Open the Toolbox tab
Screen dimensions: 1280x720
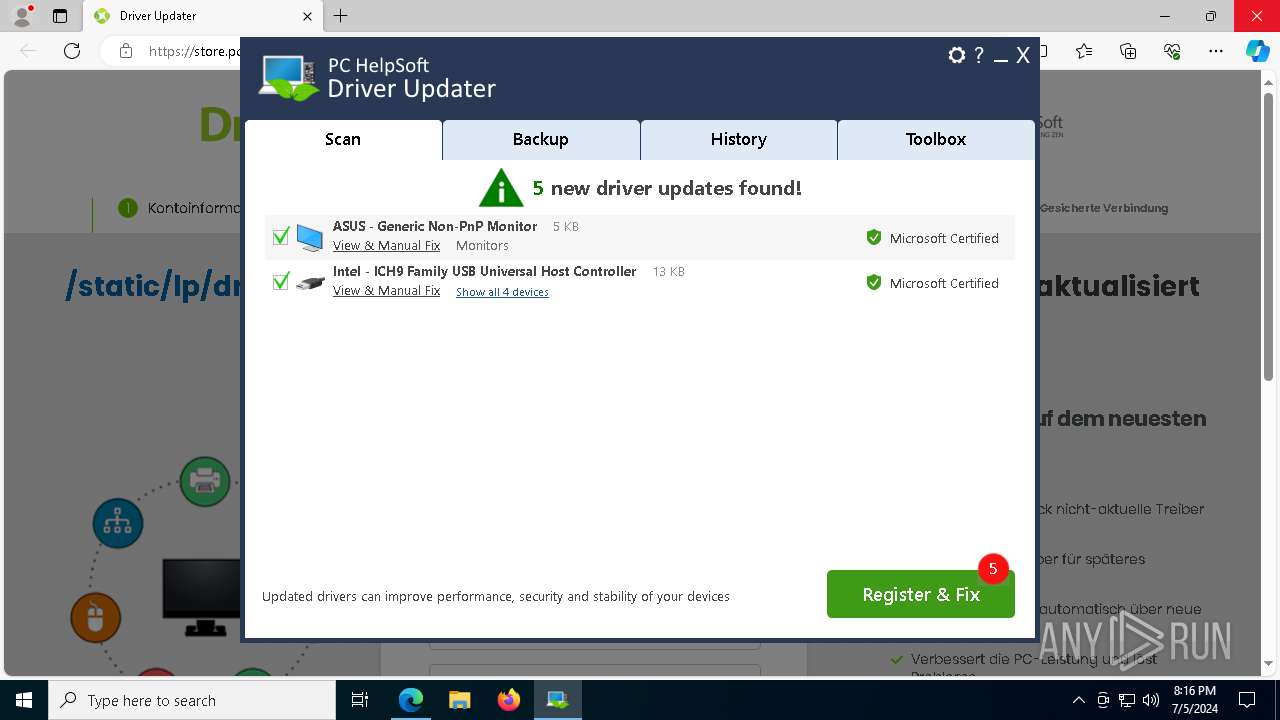(x=936, y=140)
